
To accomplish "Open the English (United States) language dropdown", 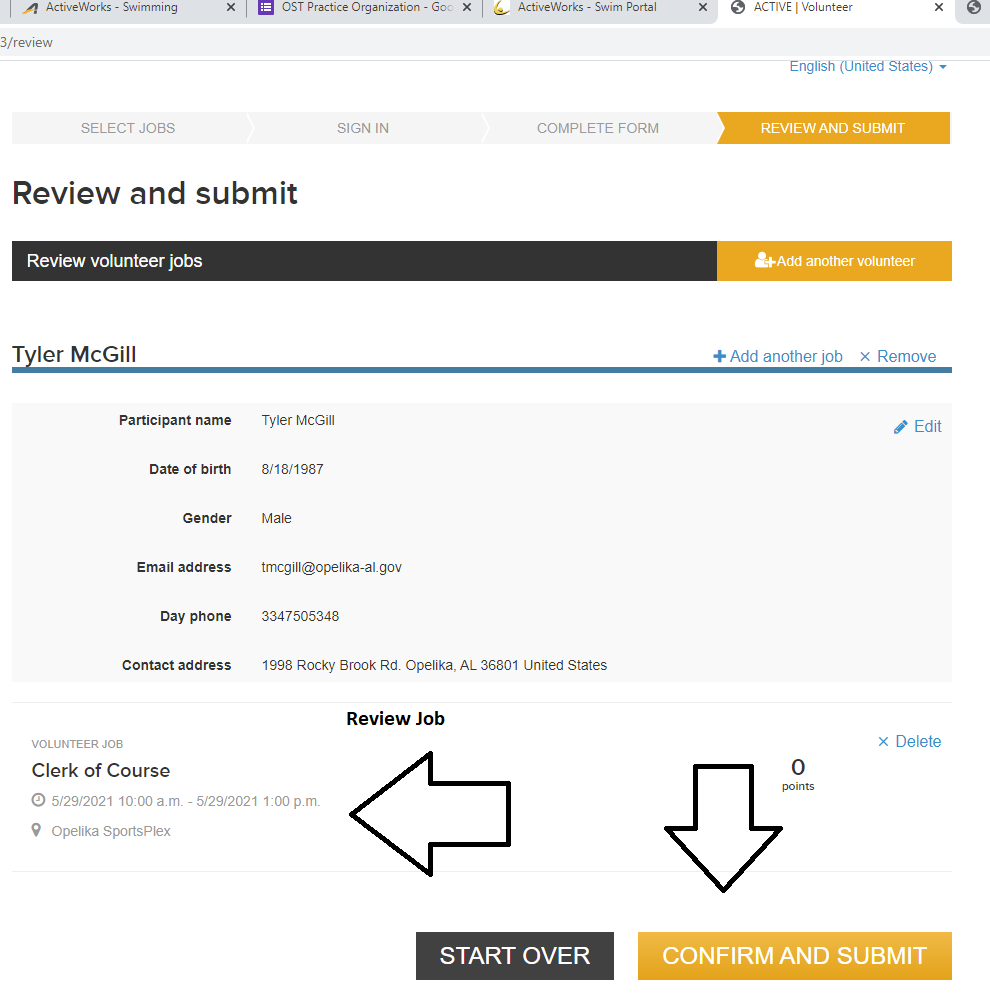I will tap(867, 66).
